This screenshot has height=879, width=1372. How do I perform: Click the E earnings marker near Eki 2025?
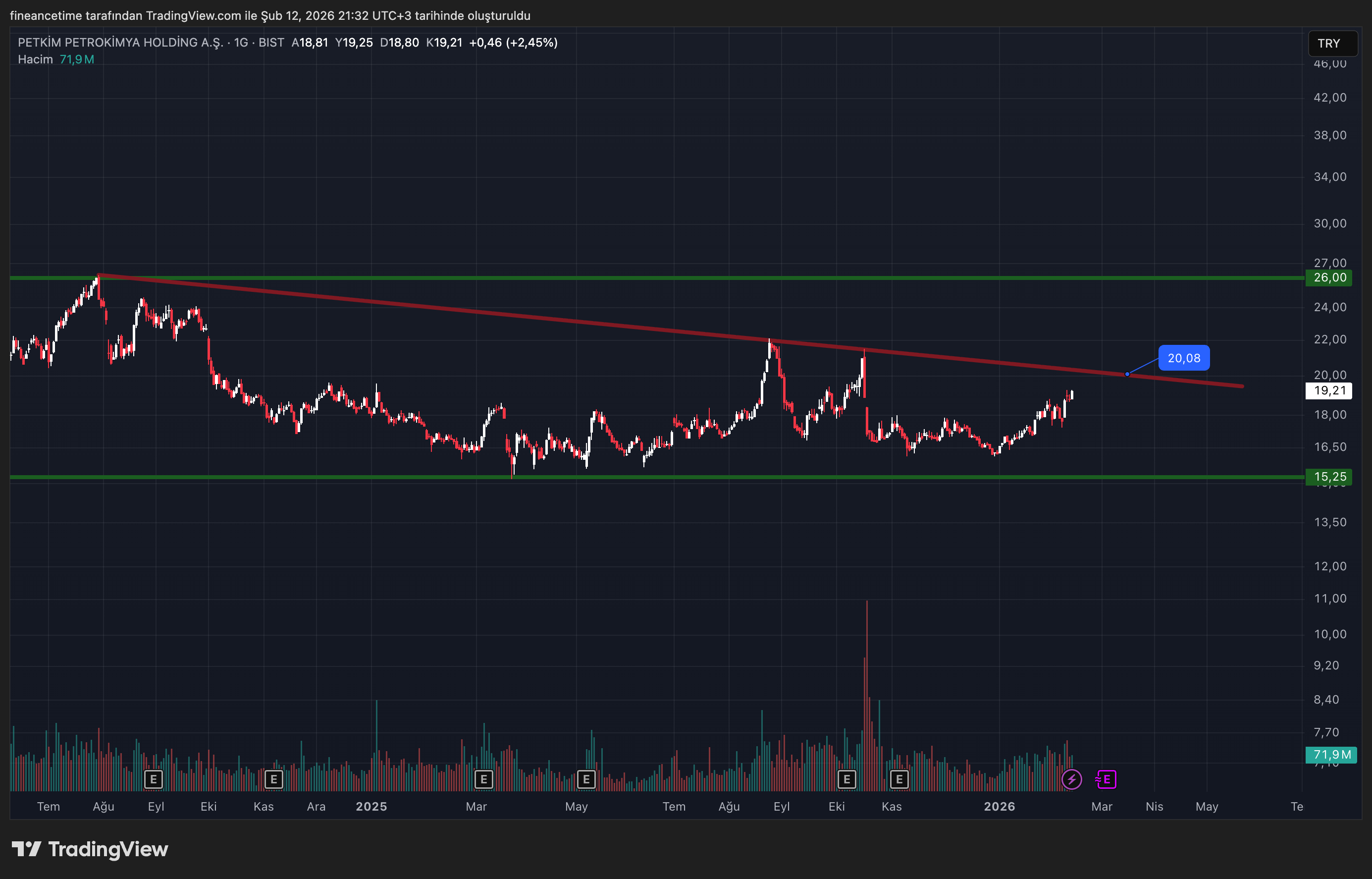pyautogui.click(x=846, y=779)
